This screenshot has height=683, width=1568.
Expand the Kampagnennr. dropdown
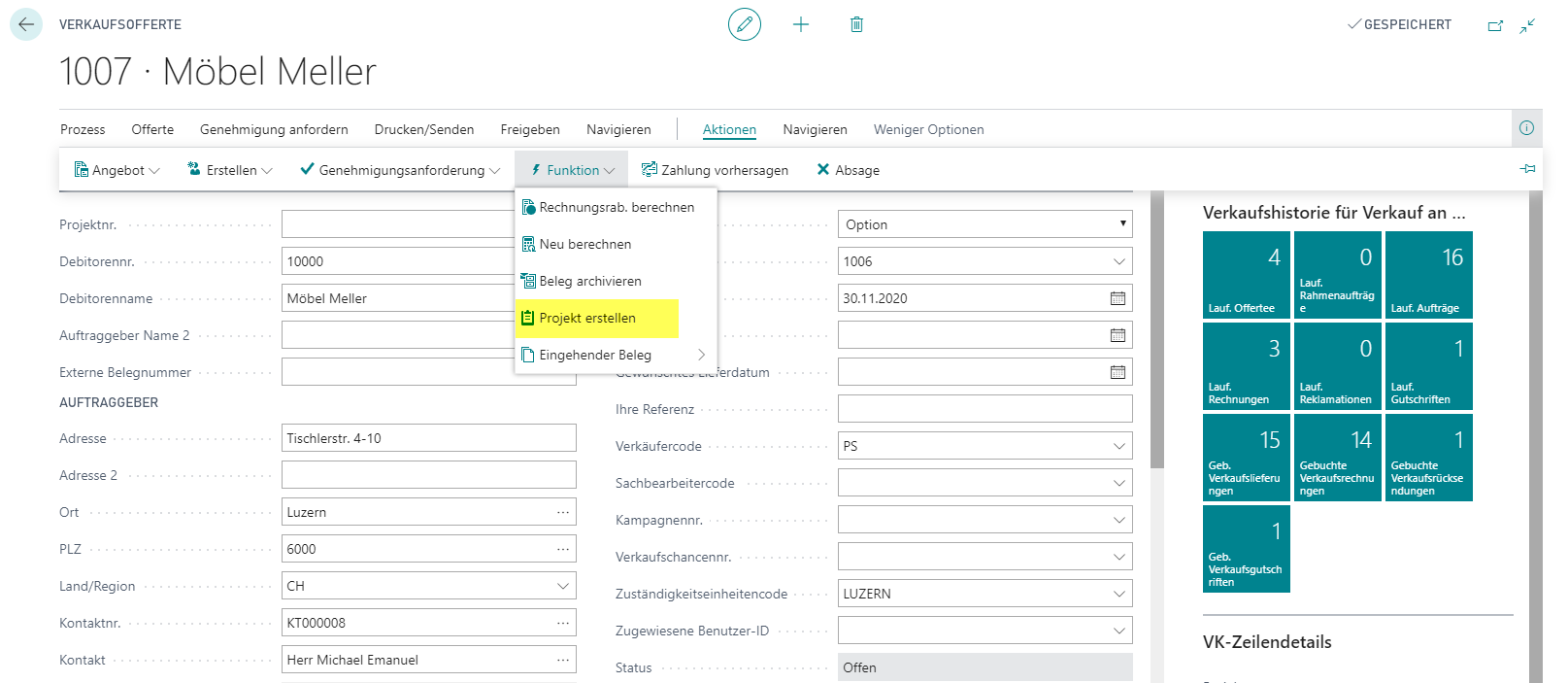(x=1118, y=520)
